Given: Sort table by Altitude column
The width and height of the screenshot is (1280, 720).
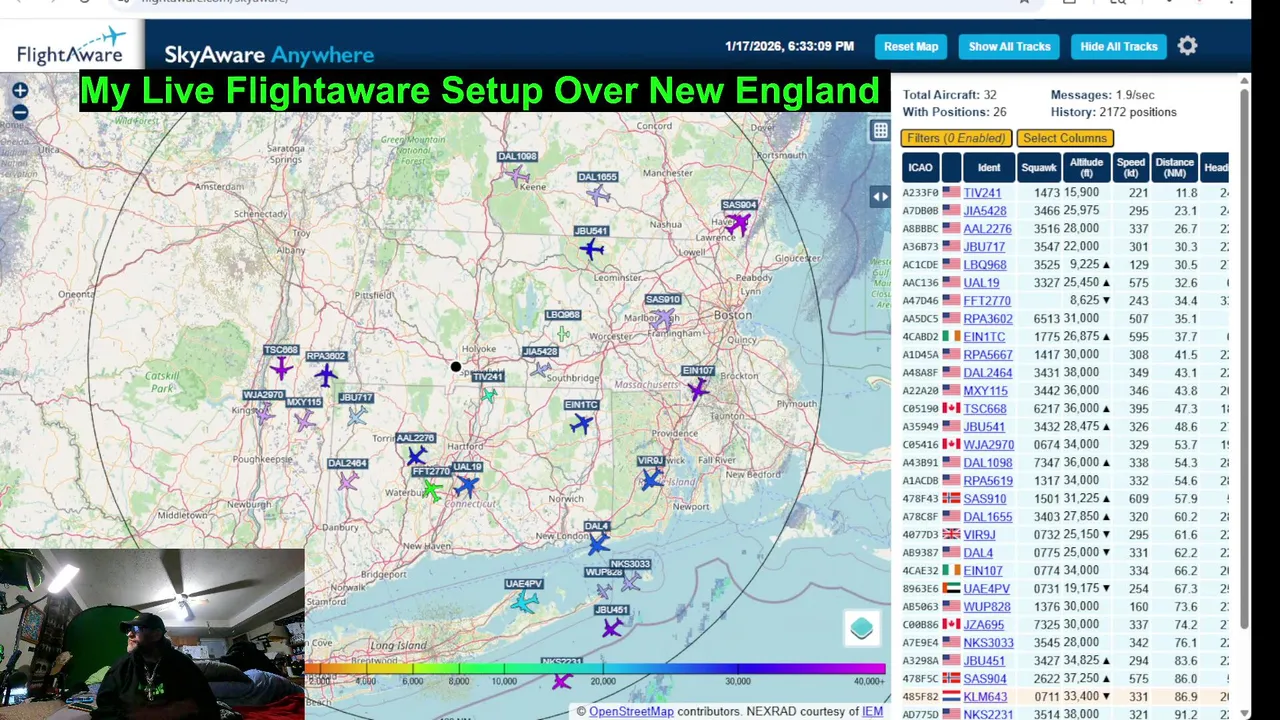Looking at the screenshot, I should [1086, 167].
